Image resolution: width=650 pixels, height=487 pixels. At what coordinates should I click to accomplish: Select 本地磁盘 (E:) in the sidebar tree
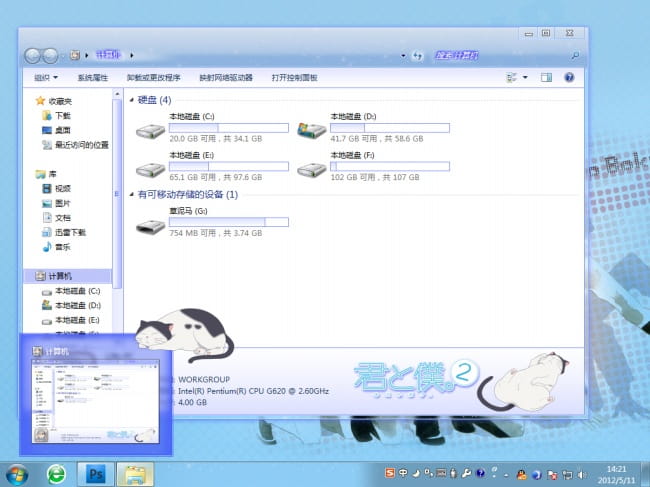tap(78, 320)
